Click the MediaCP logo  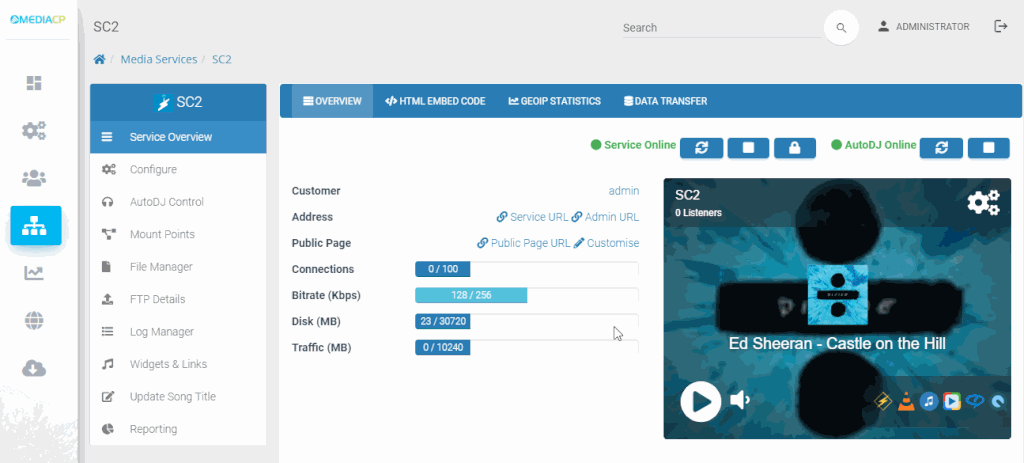click(x=38, y=20)
